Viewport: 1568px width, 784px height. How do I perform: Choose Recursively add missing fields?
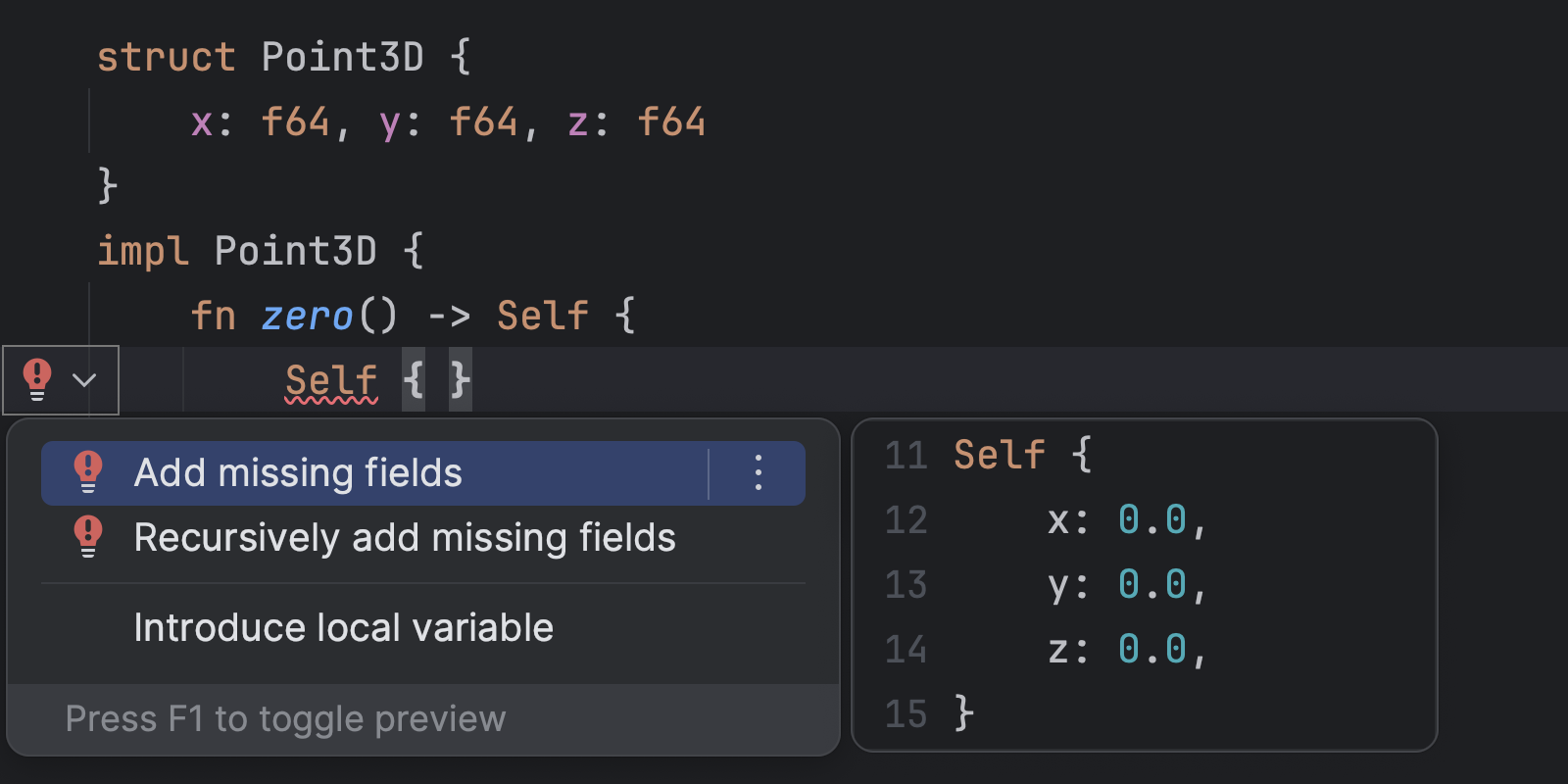point(404,537)
